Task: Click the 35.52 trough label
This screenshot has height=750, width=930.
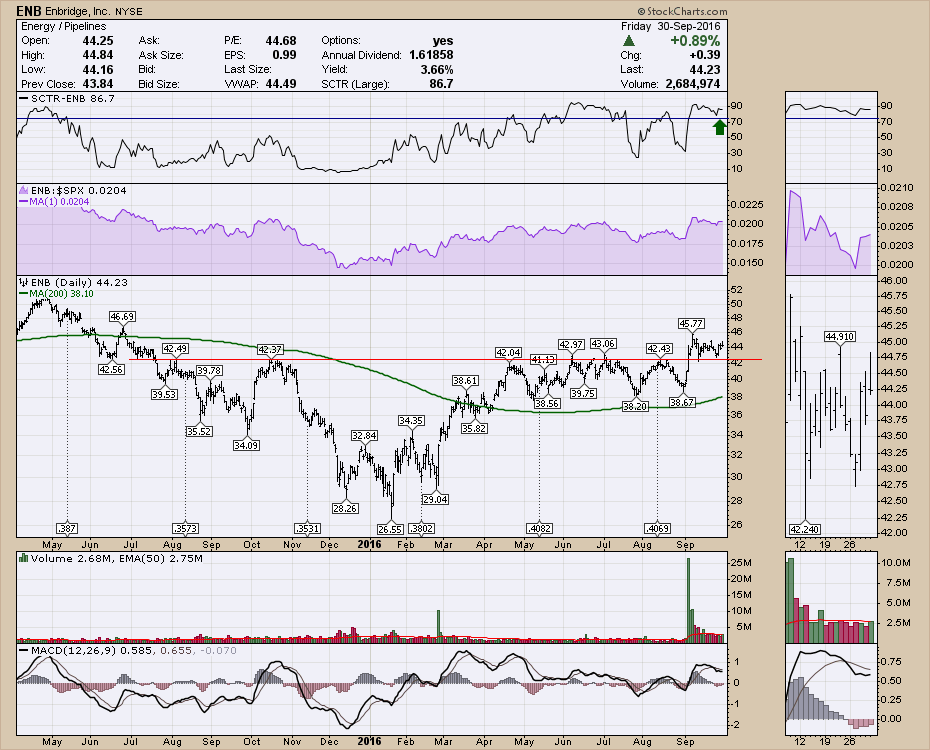Action: (199, 431)
